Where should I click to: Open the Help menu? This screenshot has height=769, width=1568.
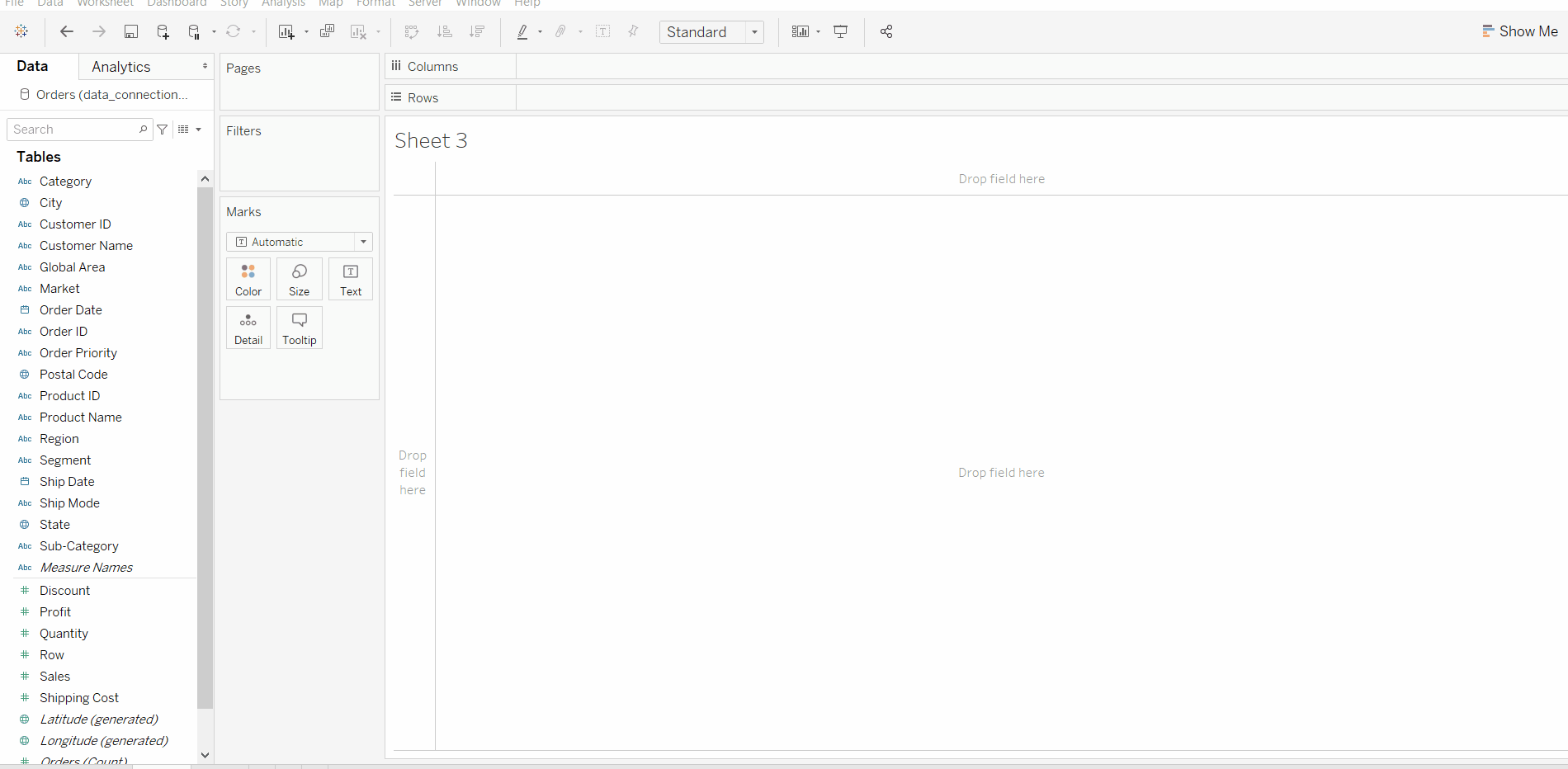527,3
